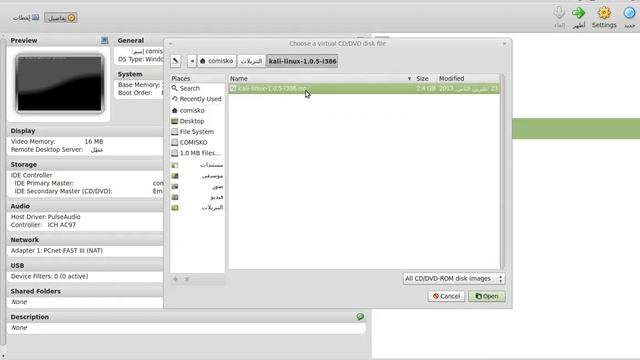The image size is (640, 360).
Task: Click the green Description speech bubble icon
Action: tap(360, 317)
